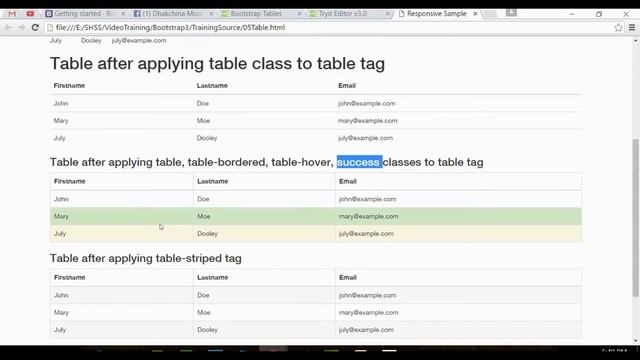Screen dimensions: 640x360
Task: Close the Getting started tab
Action: coord(123,14)
